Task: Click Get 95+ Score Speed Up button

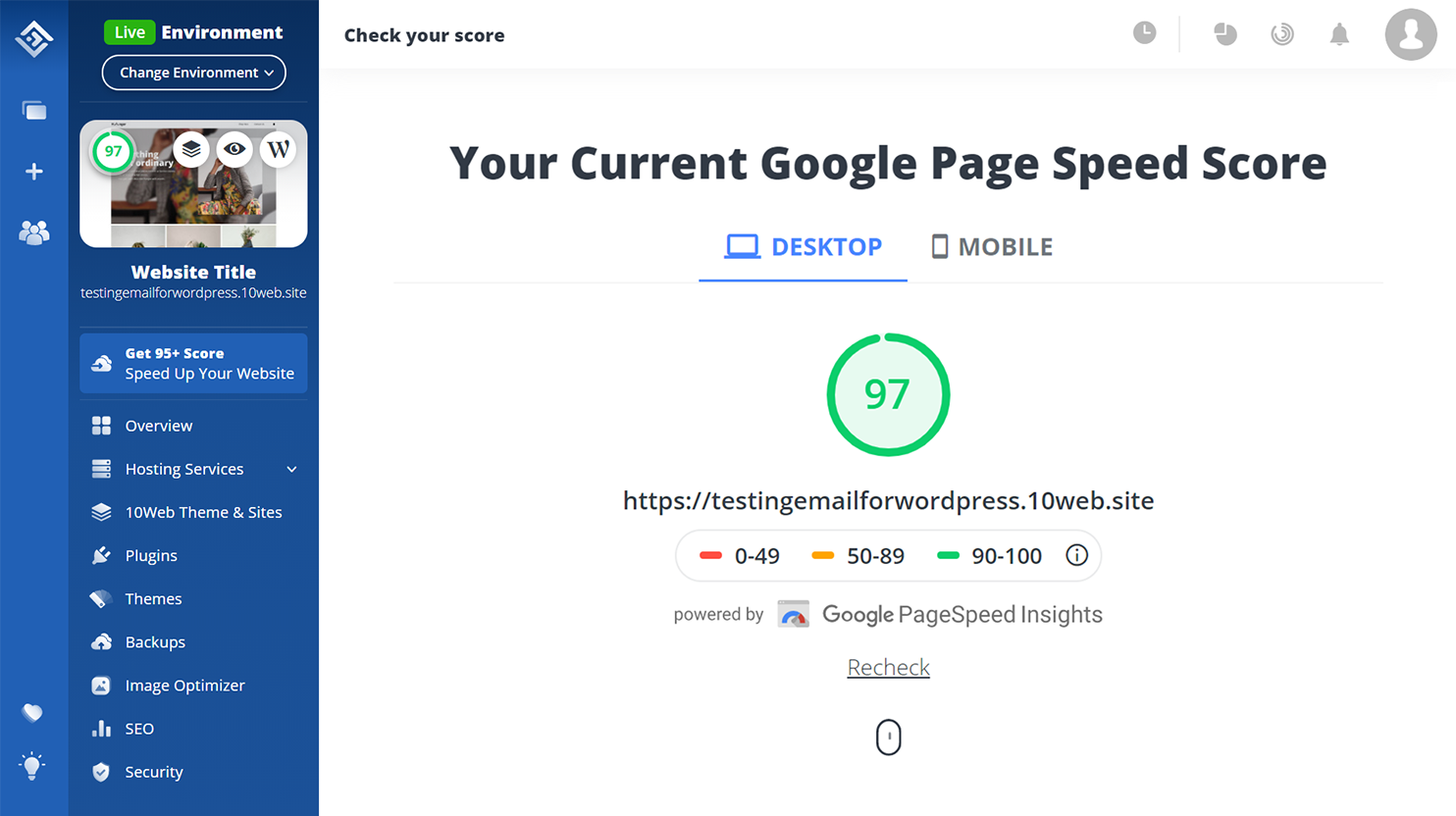Action: pyautogui.click(x=193, y=363)
